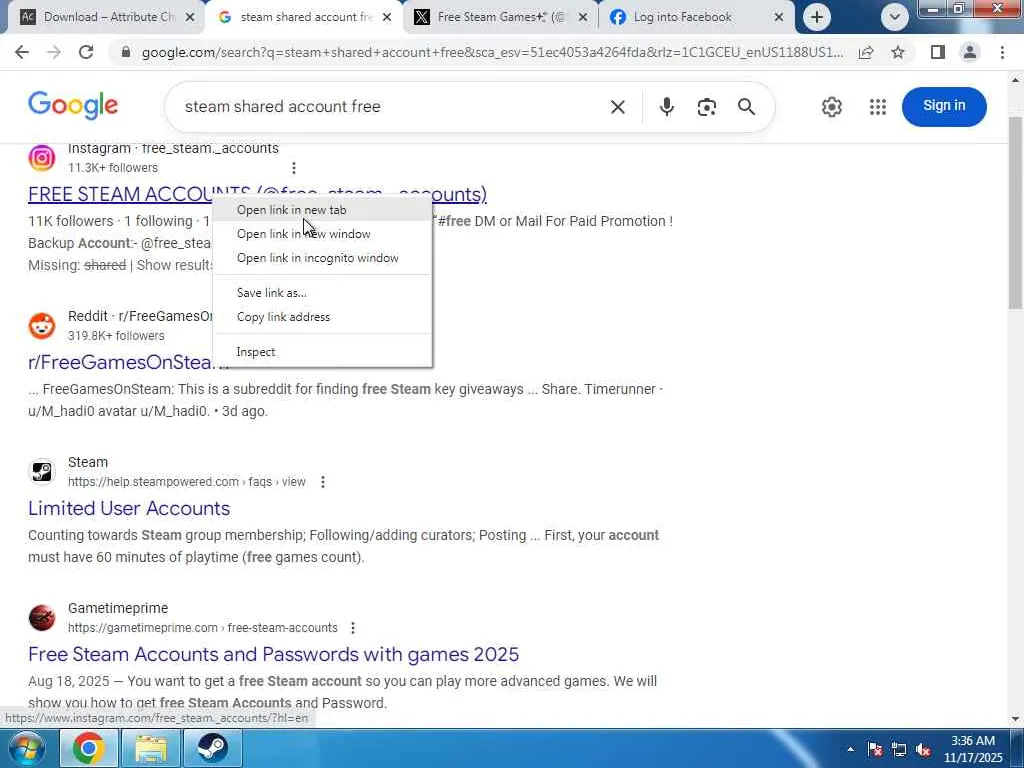Open Google Lens image search icon
The height and width of the screenshot is (768, 1024).
point(707,106)
